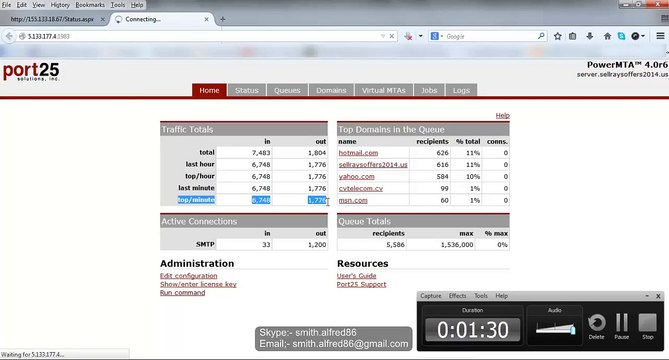669x360 pixels.
Task: Click total in value 7,483
Action: point(261,153)
